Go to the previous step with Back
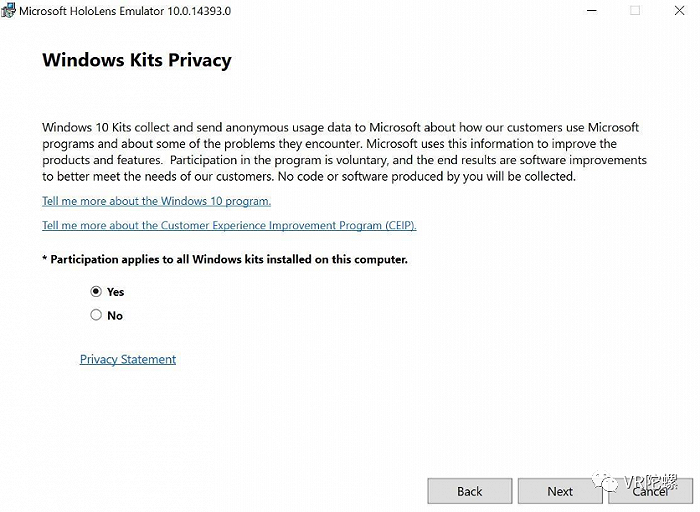The image size is (700, 512). pos(469,491)
